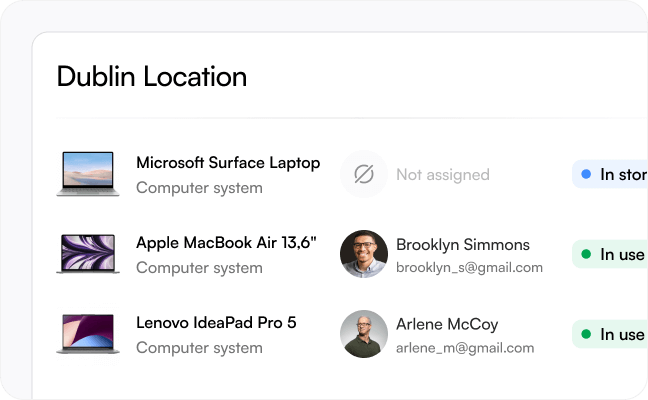Click the Apple MacBook Air thumbnail image
Viewport: 648px width, 400px height.
88,254
